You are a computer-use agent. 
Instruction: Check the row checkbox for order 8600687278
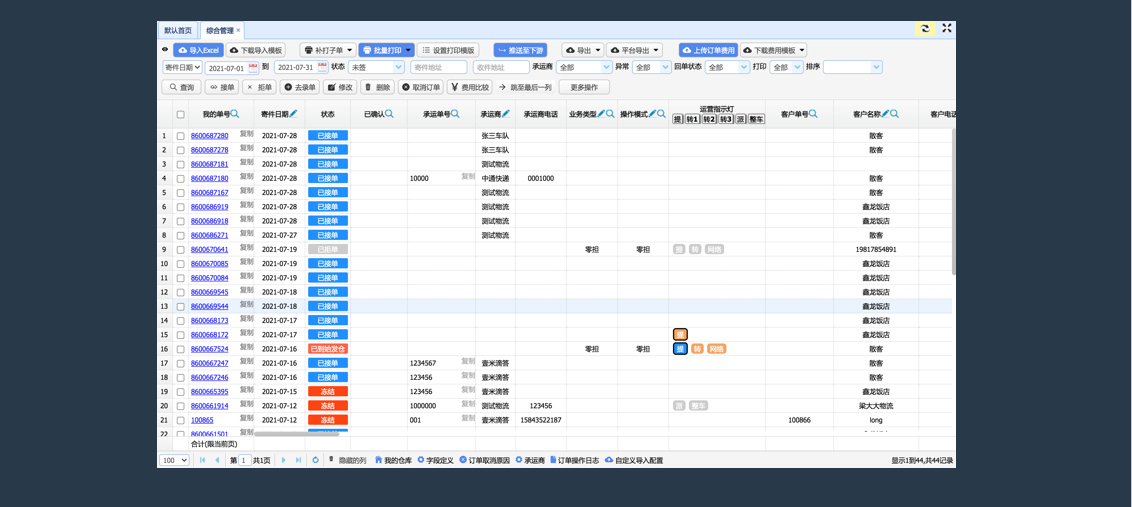click(180, 150)
